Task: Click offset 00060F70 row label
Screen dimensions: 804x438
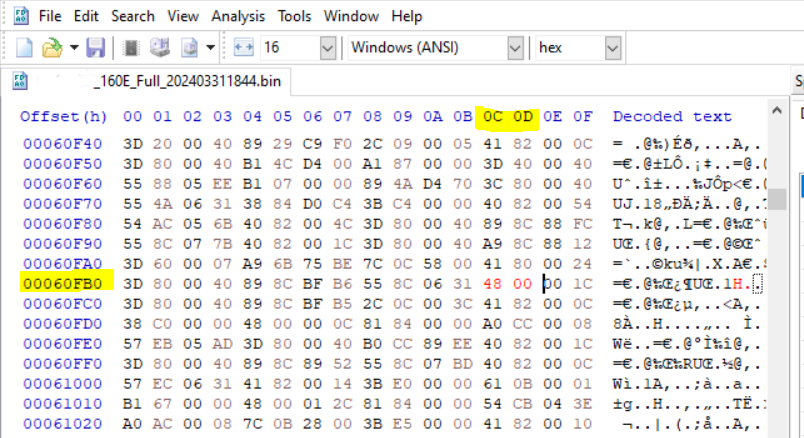Action: click(63, 204)
